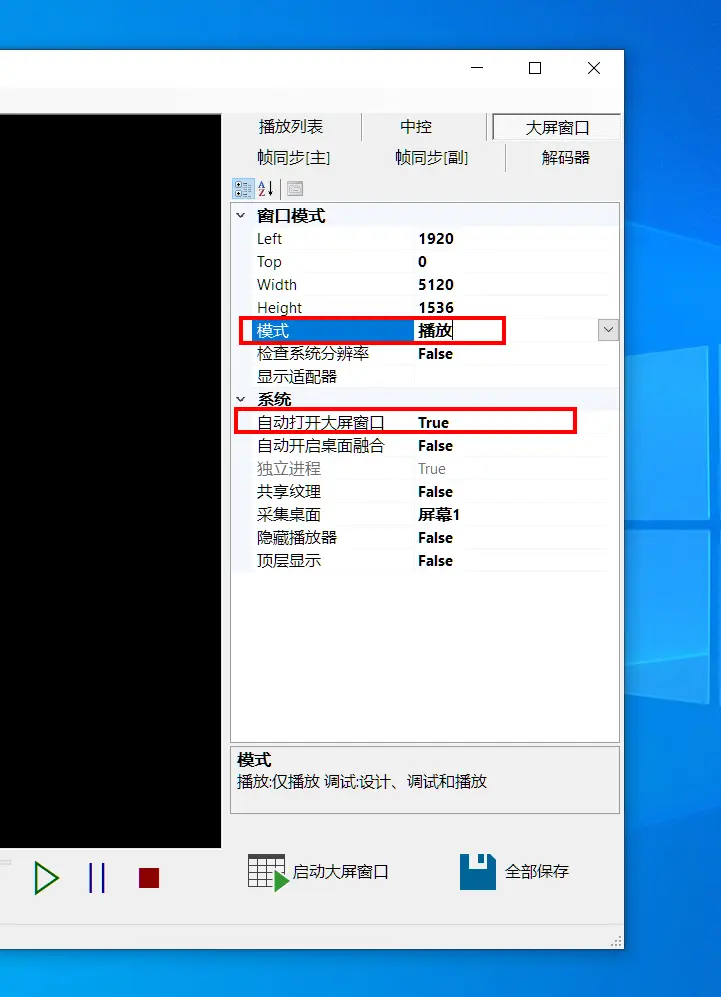Select the 检查系统分辨率 property label
The image size is (721, 997).
(313, 354)
